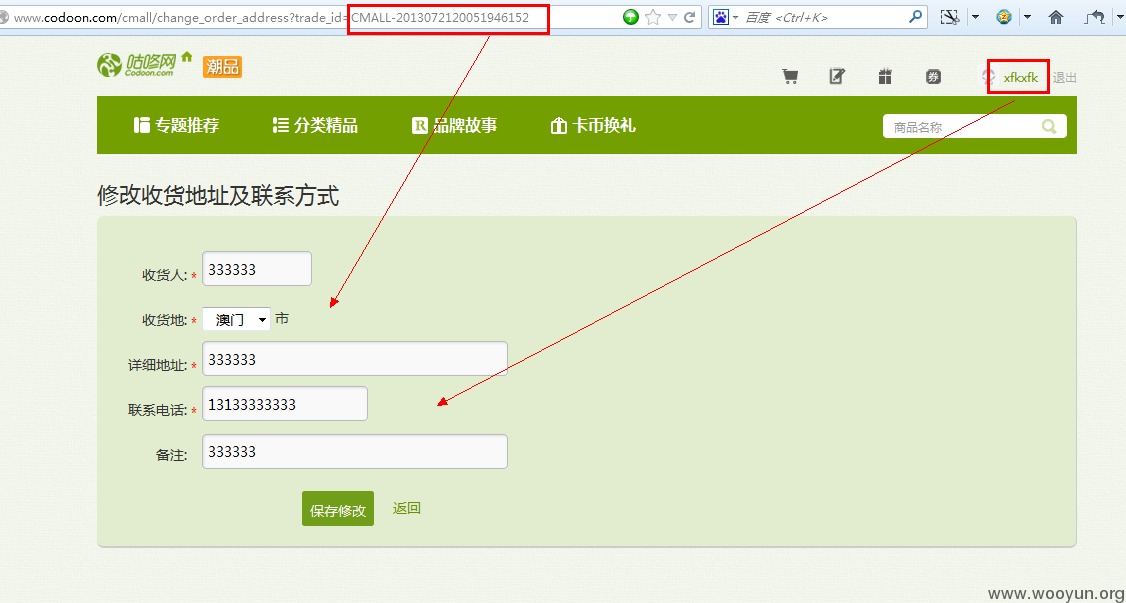Open the address bar history dropdown arrow
Viewport: 1126px width, 603px height.
point(672,17)
